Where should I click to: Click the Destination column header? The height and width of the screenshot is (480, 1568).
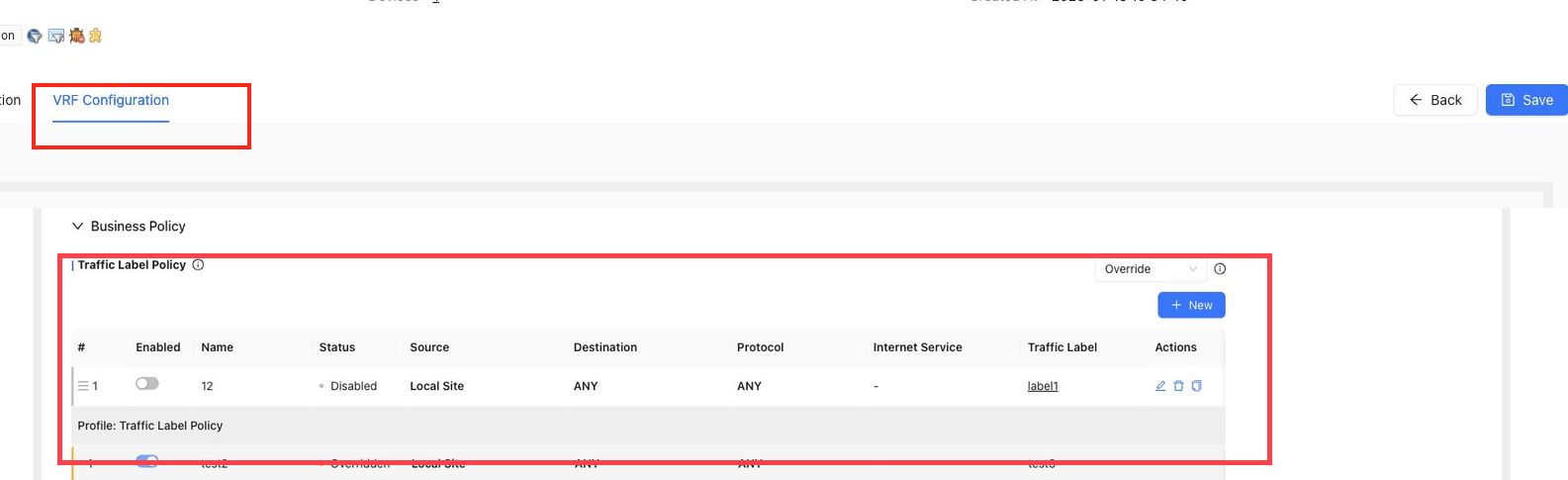pos(605,347)
